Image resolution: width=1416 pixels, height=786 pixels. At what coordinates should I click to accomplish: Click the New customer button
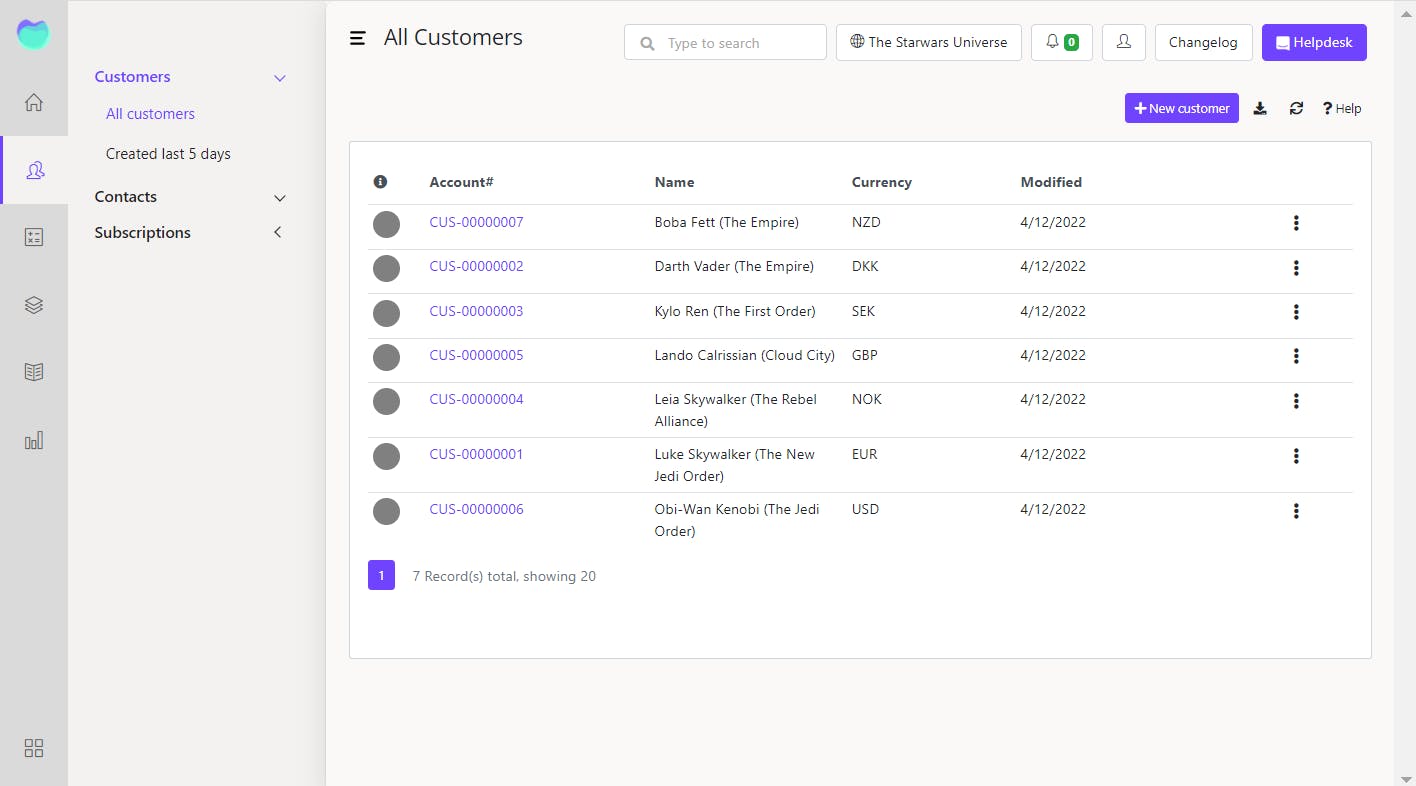click(x=1181, y=108)
